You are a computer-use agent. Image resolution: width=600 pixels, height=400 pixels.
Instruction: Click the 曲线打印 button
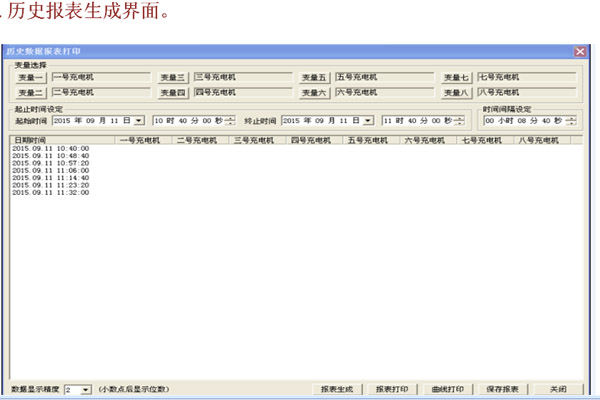447,388
